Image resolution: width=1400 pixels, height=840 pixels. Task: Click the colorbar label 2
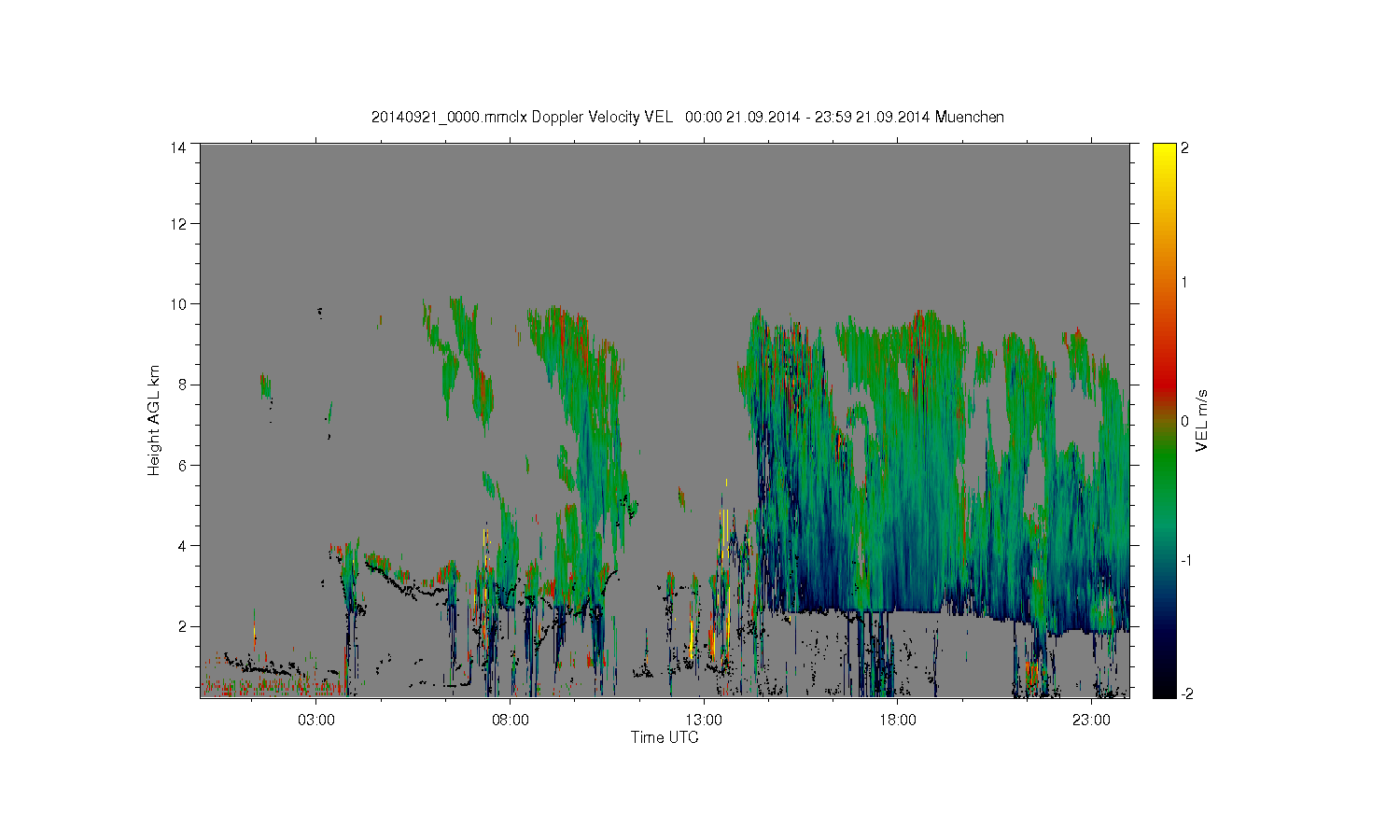[1185, 147]
